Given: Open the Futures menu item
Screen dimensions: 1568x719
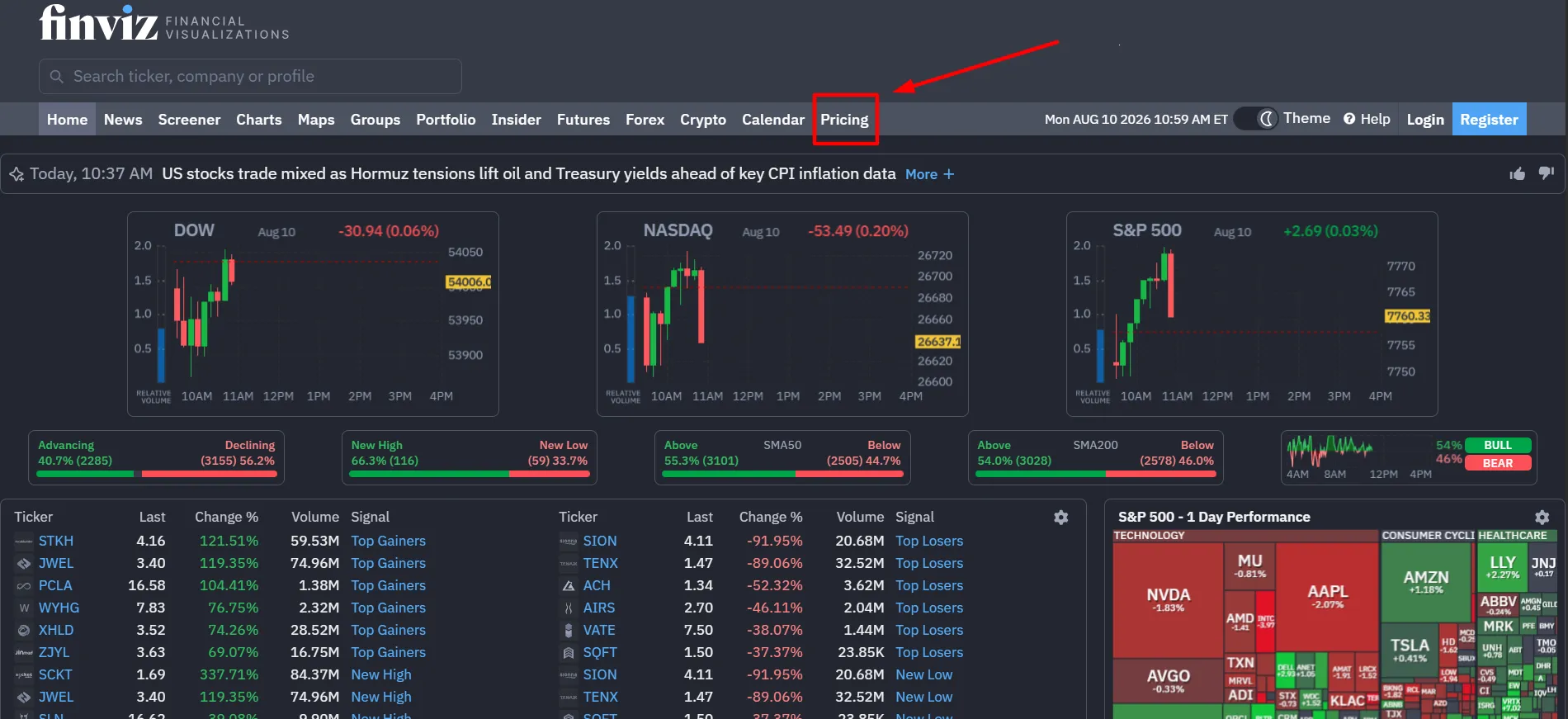Looking at the screenshot, I should point(583,119).
